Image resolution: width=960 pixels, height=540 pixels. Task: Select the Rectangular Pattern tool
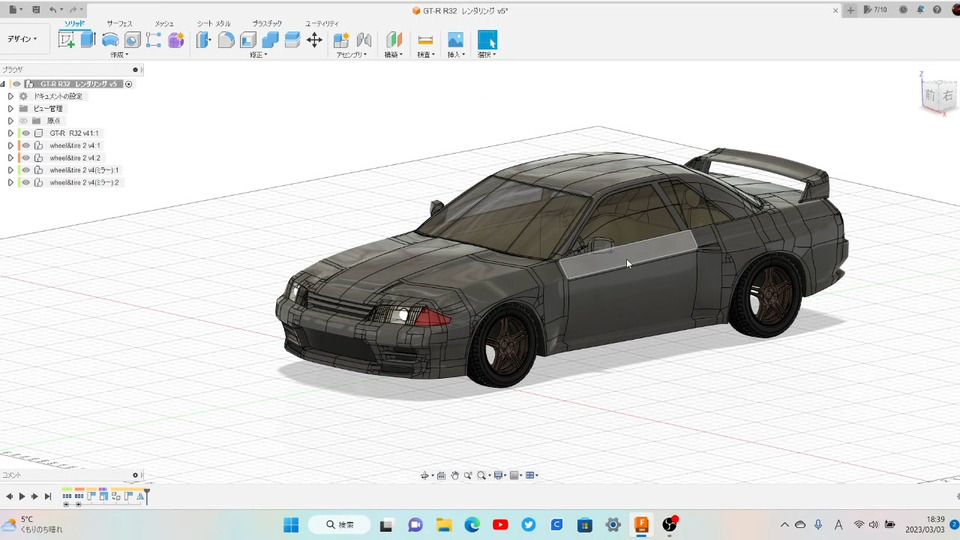[x=154, y=40]
